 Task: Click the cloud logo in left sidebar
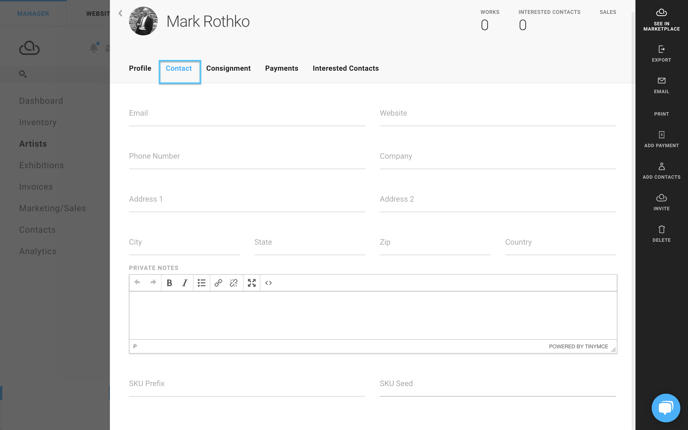pos(29,48)
